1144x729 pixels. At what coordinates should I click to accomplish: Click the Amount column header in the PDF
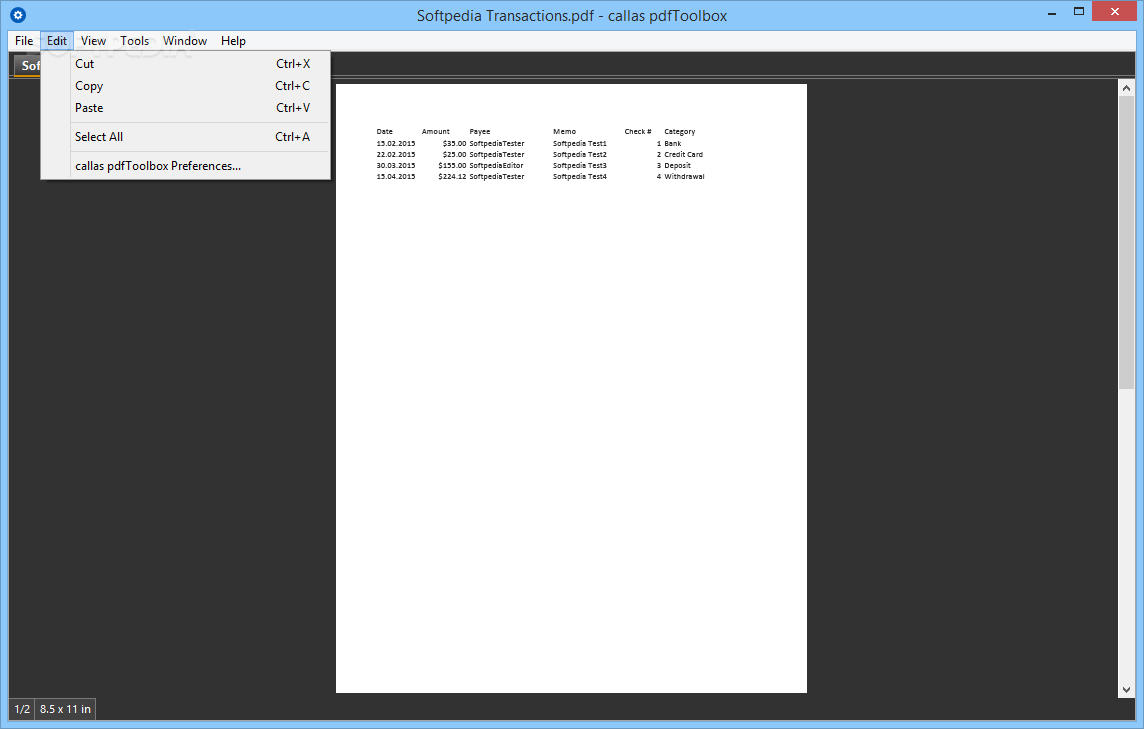pyautogui.click(x=436, y=132)
